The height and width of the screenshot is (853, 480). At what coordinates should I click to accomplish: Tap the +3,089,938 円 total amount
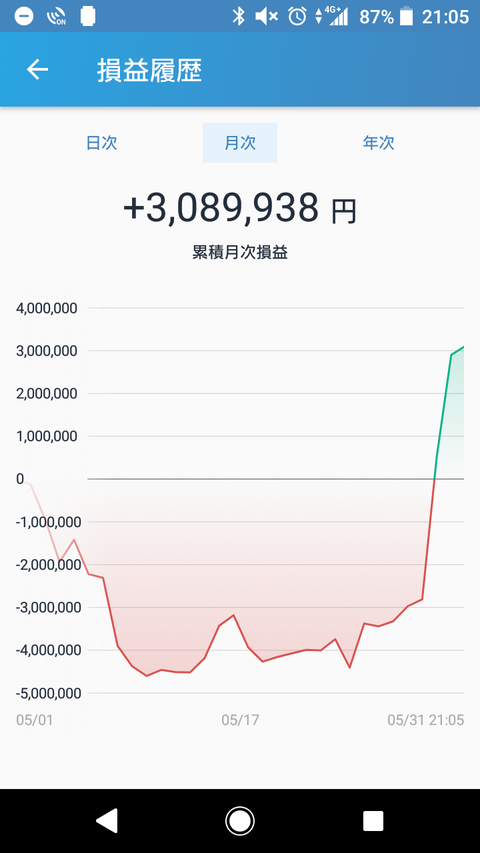point(239,208)
